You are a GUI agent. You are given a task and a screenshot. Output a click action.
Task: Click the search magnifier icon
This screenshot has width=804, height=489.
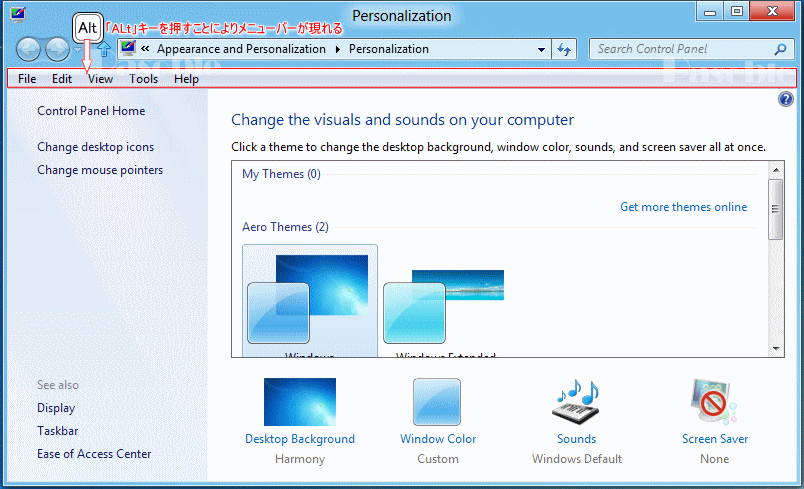pyautogui.click(x=780, y=49)
